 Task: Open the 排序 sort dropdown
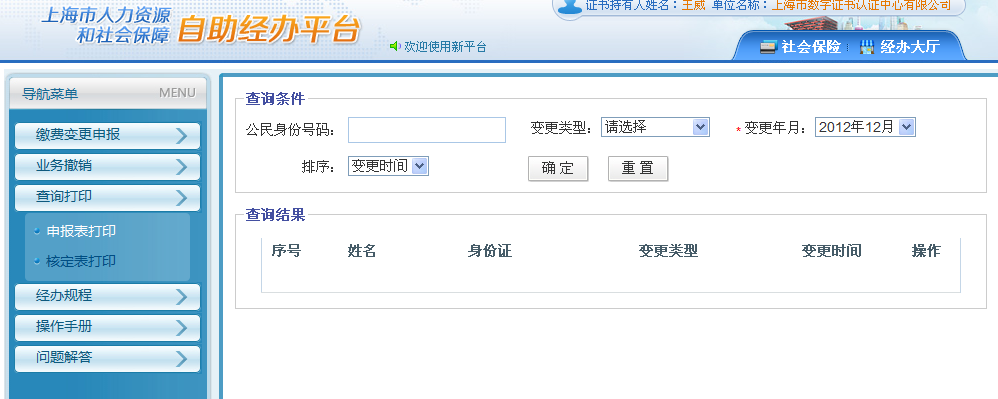tap(388, 166)
